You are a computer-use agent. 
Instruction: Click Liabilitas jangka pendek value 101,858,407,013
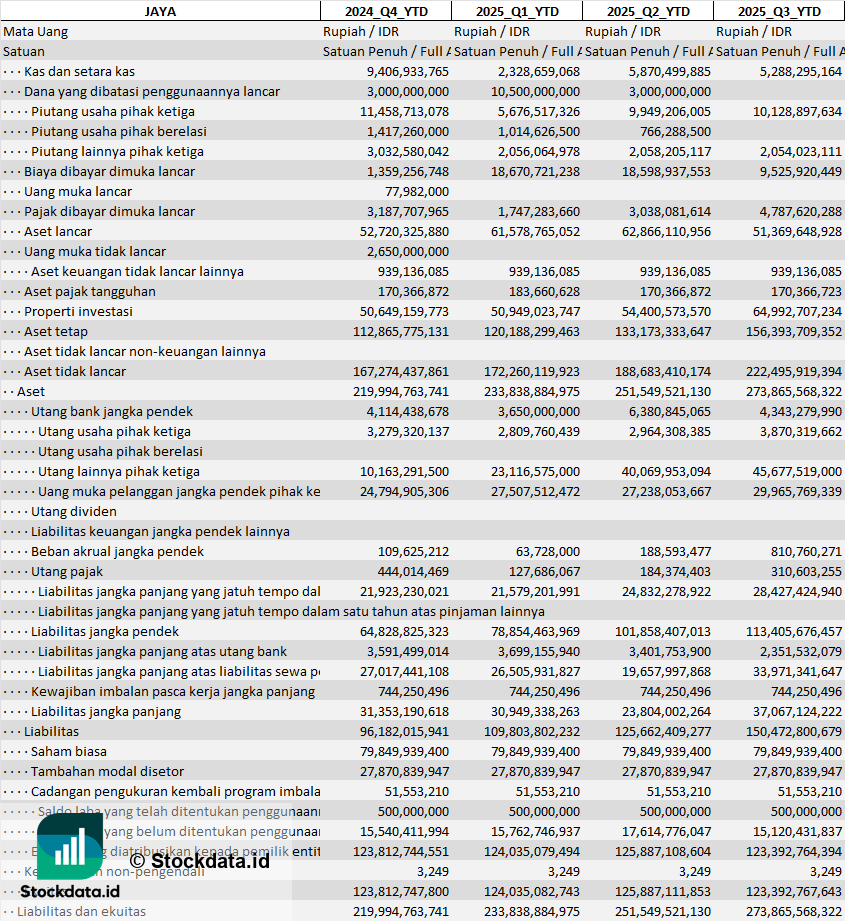coord(663,631)
